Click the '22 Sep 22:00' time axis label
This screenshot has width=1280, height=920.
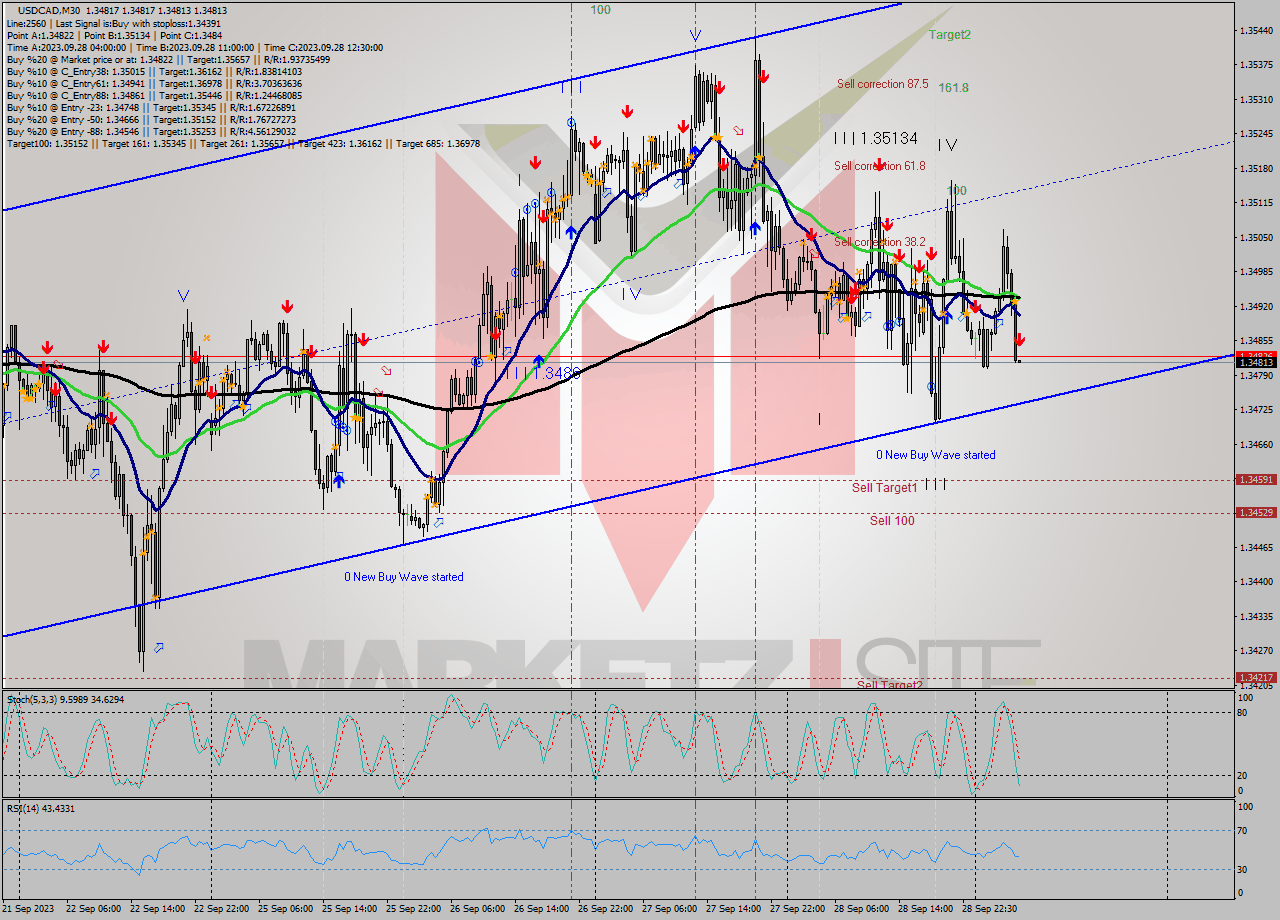point(222,909)
